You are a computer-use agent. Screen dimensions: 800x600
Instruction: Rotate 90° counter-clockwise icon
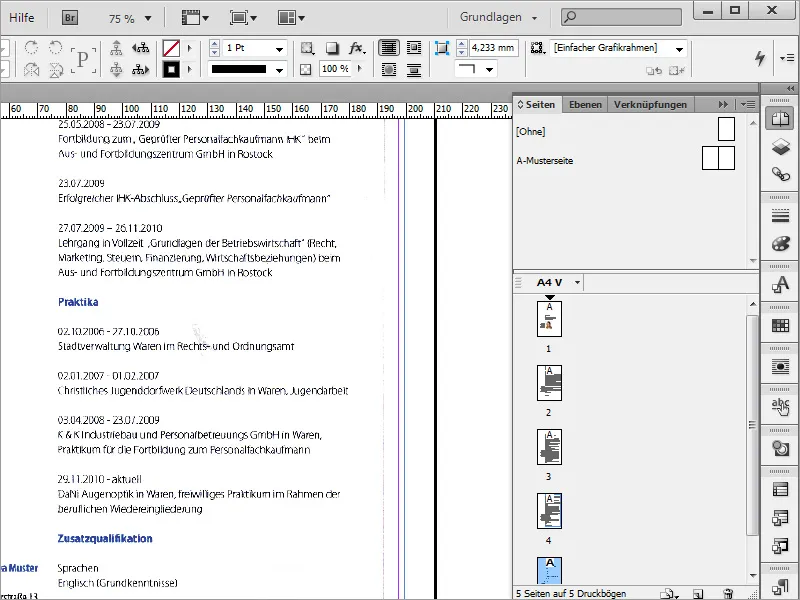[56, 47]
